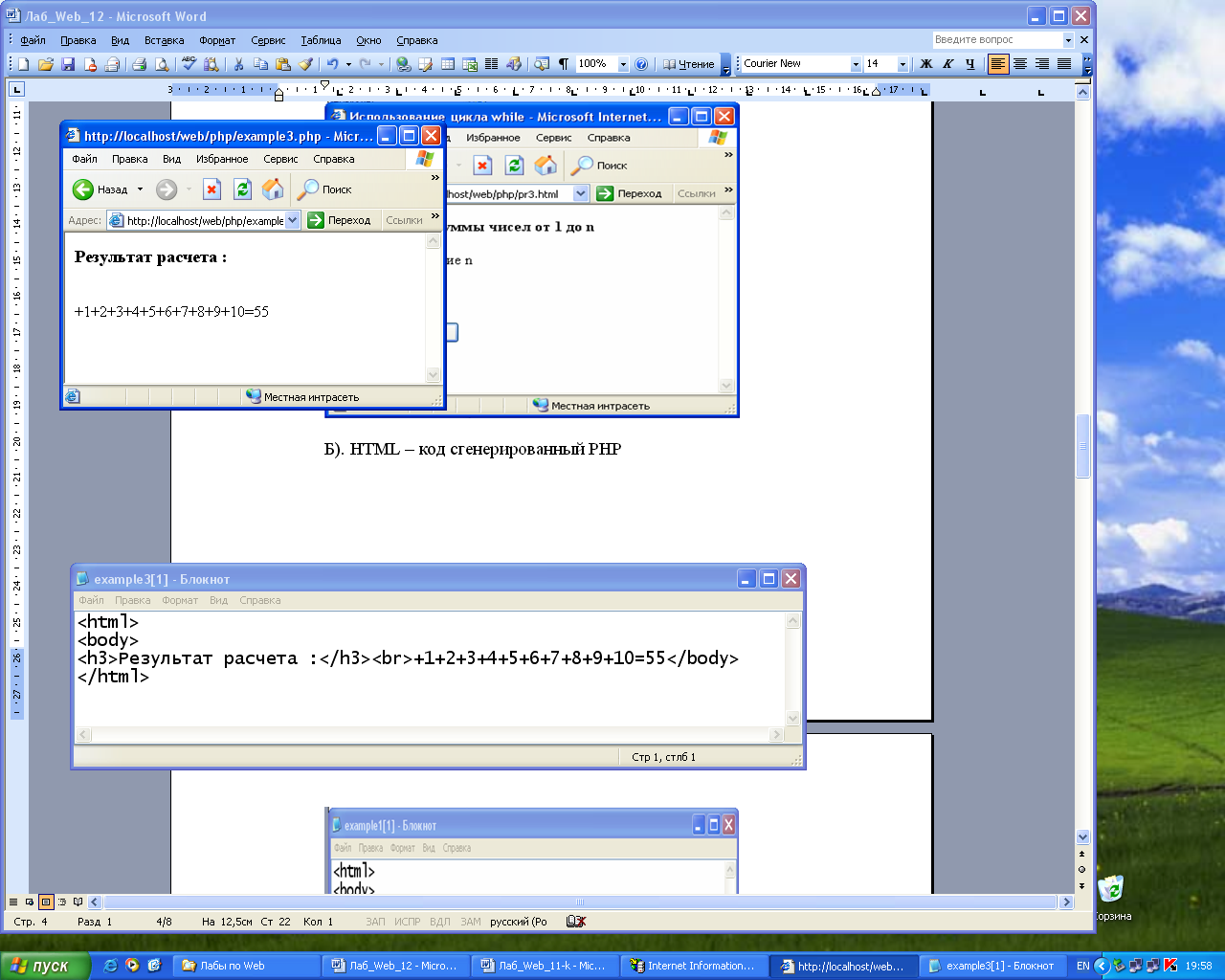Viewport: 1225px width, 980px height.
Task: Stop page loading in the example3.php browser
Action: coord(212,189)
